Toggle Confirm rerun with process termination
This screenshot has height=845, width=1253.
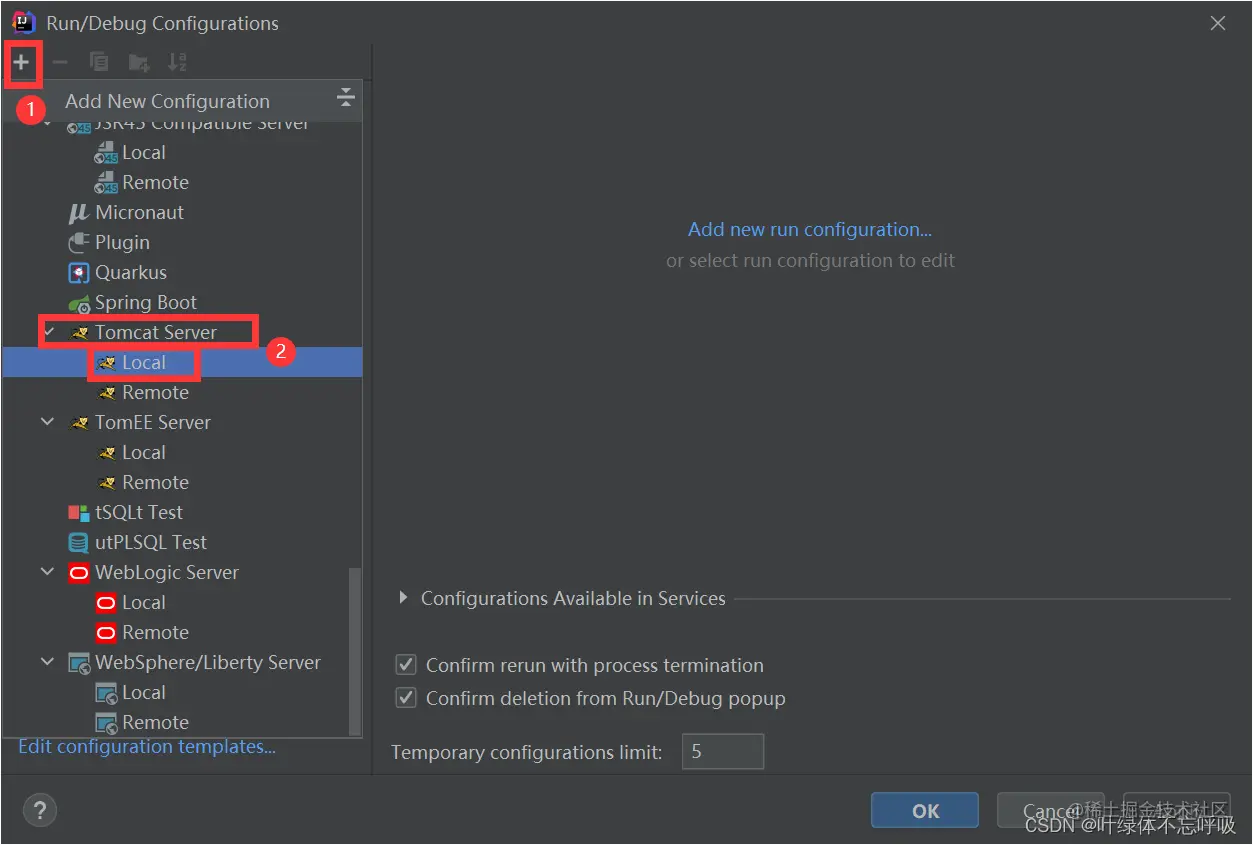pyautogui.click(x=406, y=665)
